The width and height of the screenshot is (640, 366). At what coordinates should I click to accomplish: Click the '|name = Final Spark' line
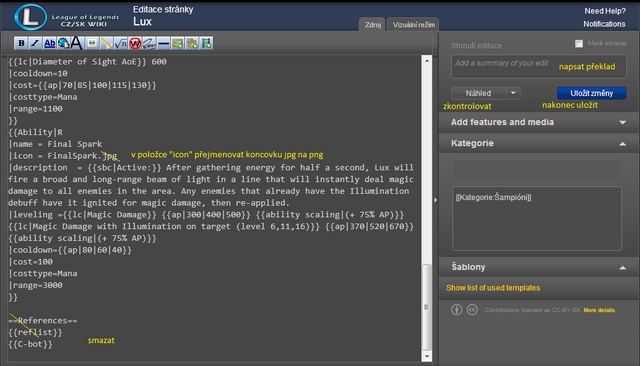[x=55, y=144]
